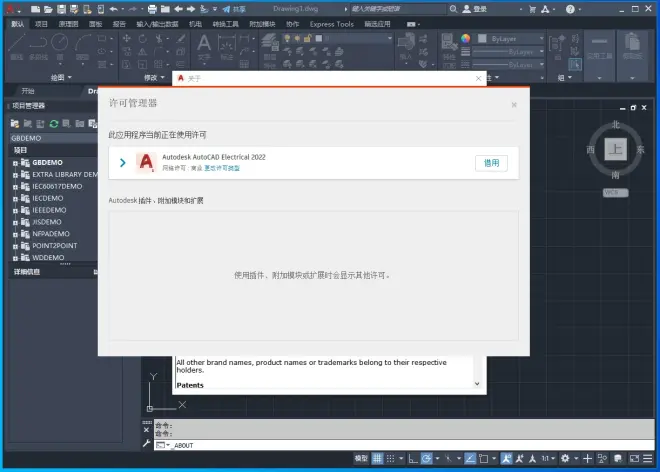Toggle snap mode dots in status bar

point(391,459)
